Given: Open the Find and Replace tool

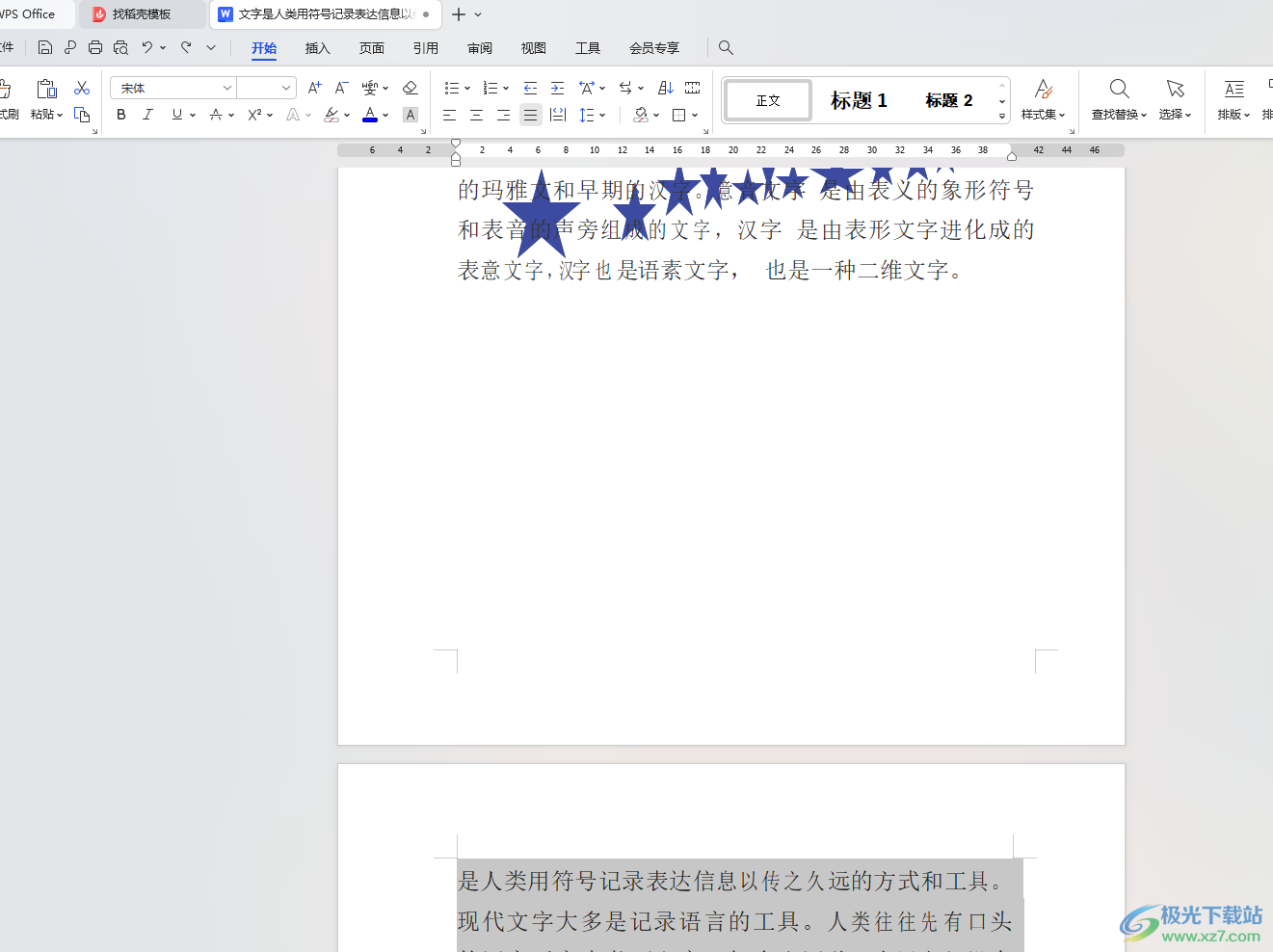Looking at the screenshot, I should coord(1119,99).
